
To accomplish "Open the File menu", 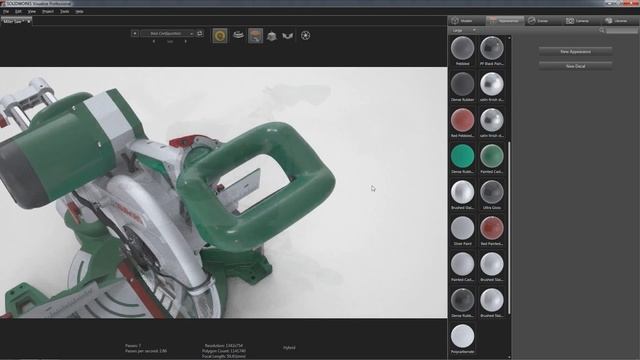I will pos(6,11).
